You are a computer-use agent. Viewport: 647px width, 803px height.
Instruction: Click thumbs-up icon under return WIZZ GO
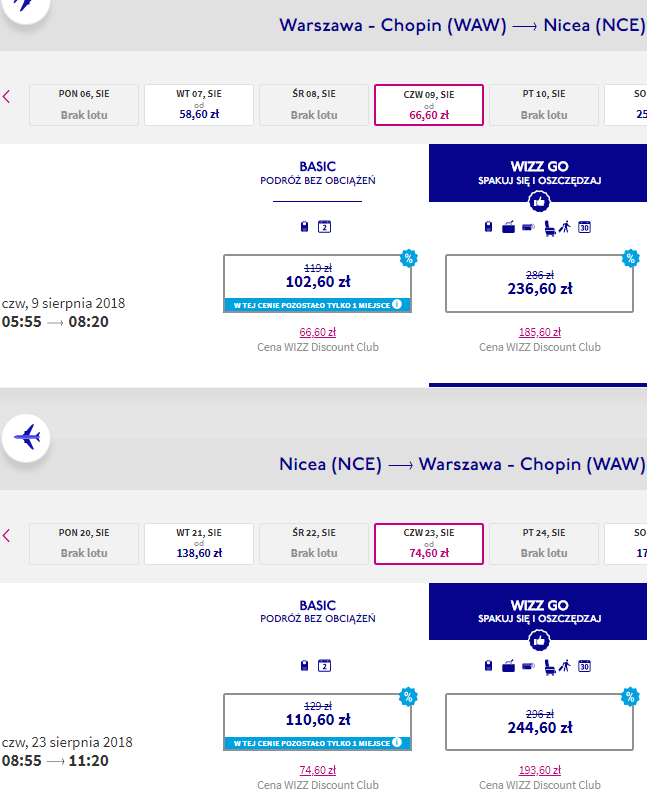(539, 640)
